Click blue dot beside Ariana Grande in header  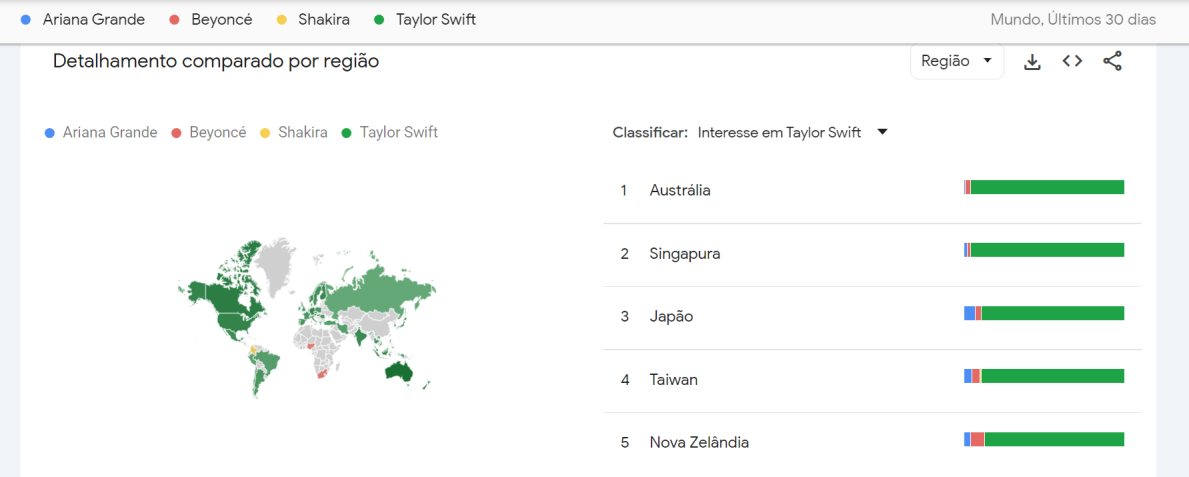(x=27, y=20)
